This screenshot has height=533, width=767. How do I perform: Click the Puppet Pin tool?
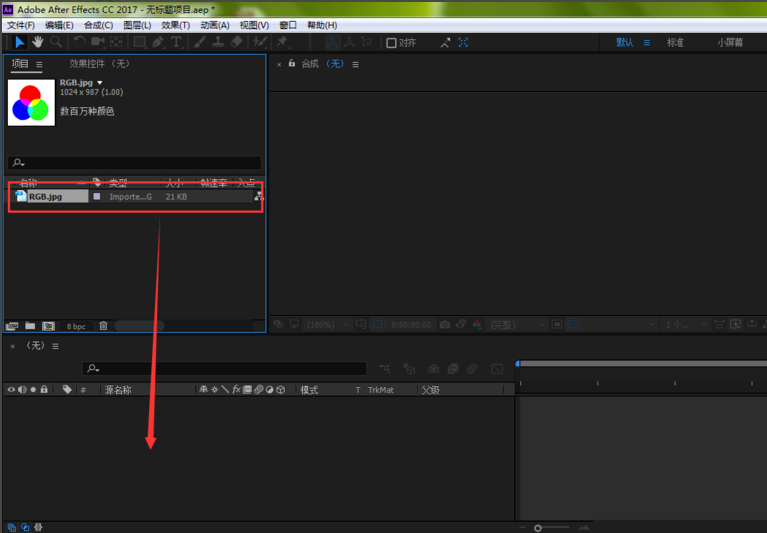(x=283, y=42)
